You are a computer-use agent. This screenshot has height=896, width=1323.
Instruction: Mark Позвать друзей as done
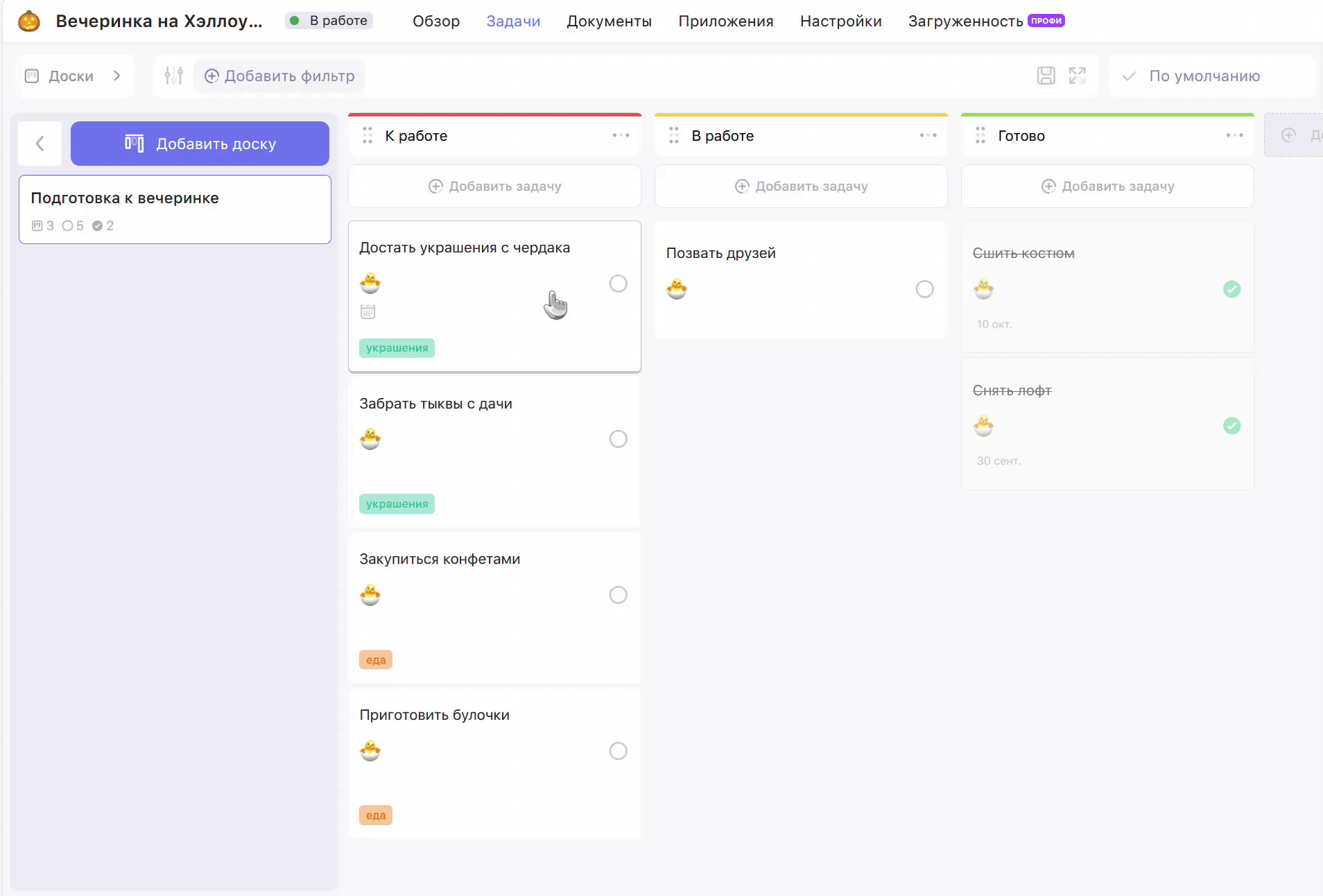pyautogui.click(x=925, y=289)
